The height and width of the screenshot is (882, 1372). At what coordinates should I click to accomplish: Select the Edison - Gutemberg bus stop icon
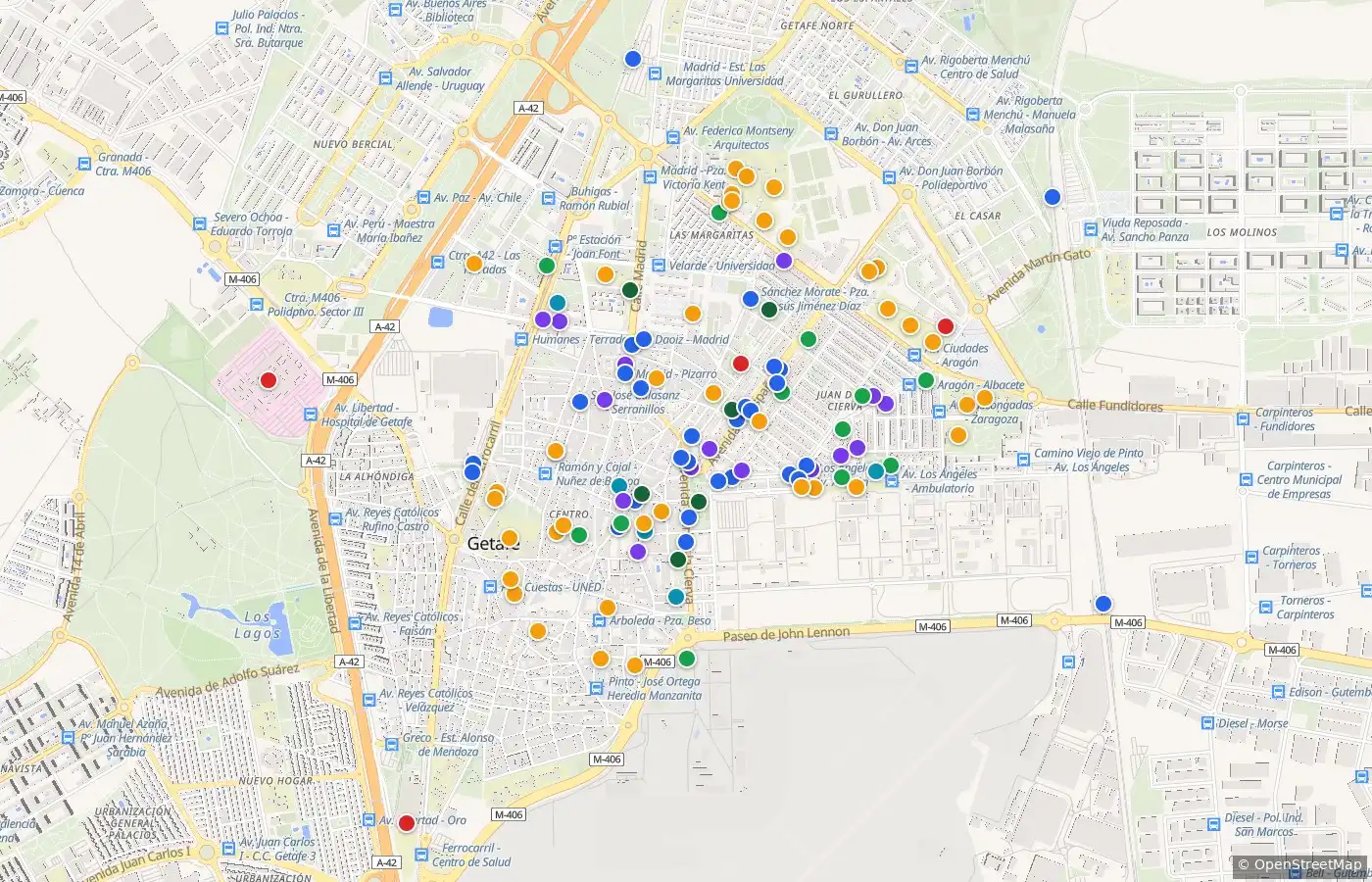[1279, 691]
